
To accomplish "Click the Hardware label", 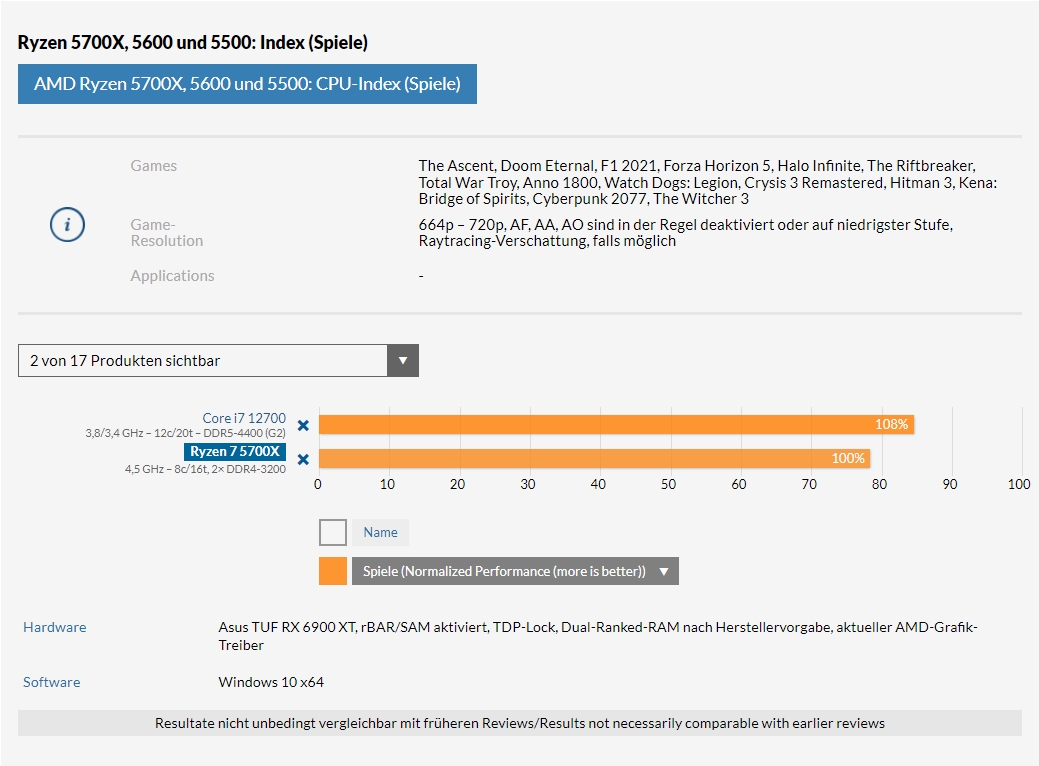I will (x=54, y=628).
